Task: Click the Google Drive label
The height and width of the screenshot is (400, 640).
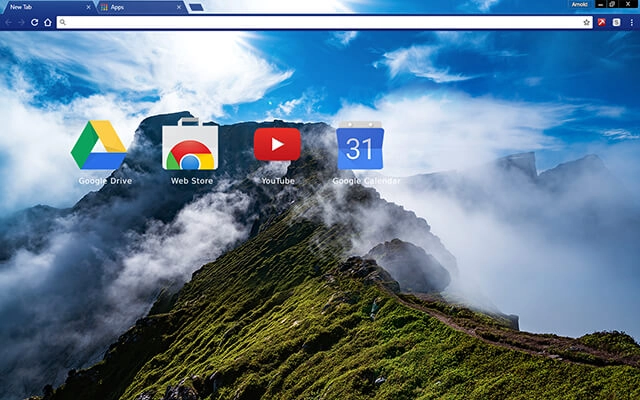Action: pyautogui.click(x=105, y=181)
